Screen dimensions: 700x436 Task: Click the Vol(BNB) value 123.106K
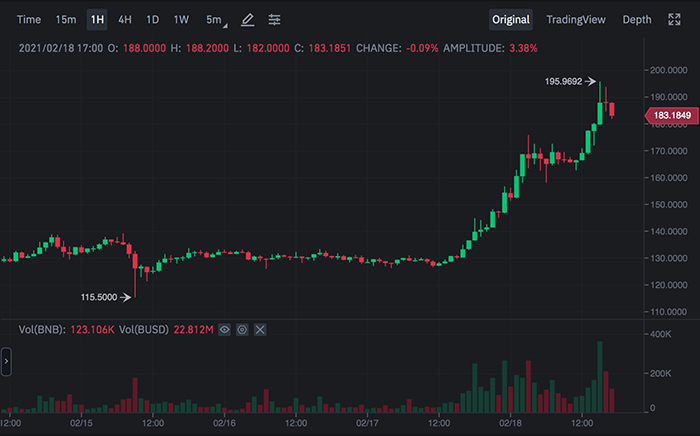point(92,330)
